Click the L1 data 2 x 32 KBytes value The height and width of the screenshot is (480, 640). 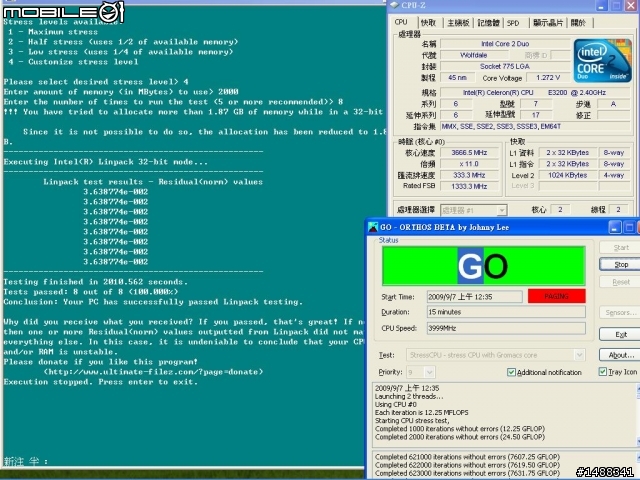tap(567, 153)
